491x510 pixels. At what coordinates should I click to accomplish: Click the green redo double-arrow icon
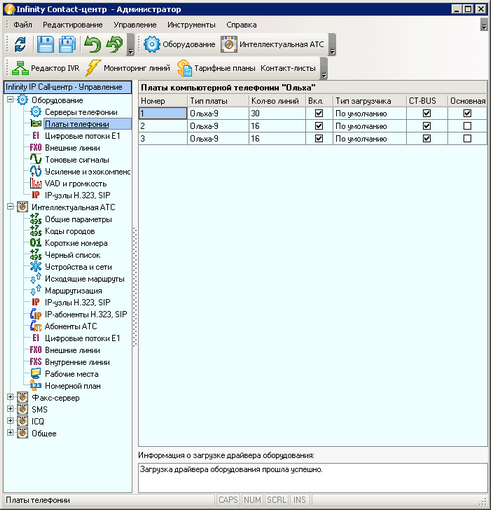[114, 44]
